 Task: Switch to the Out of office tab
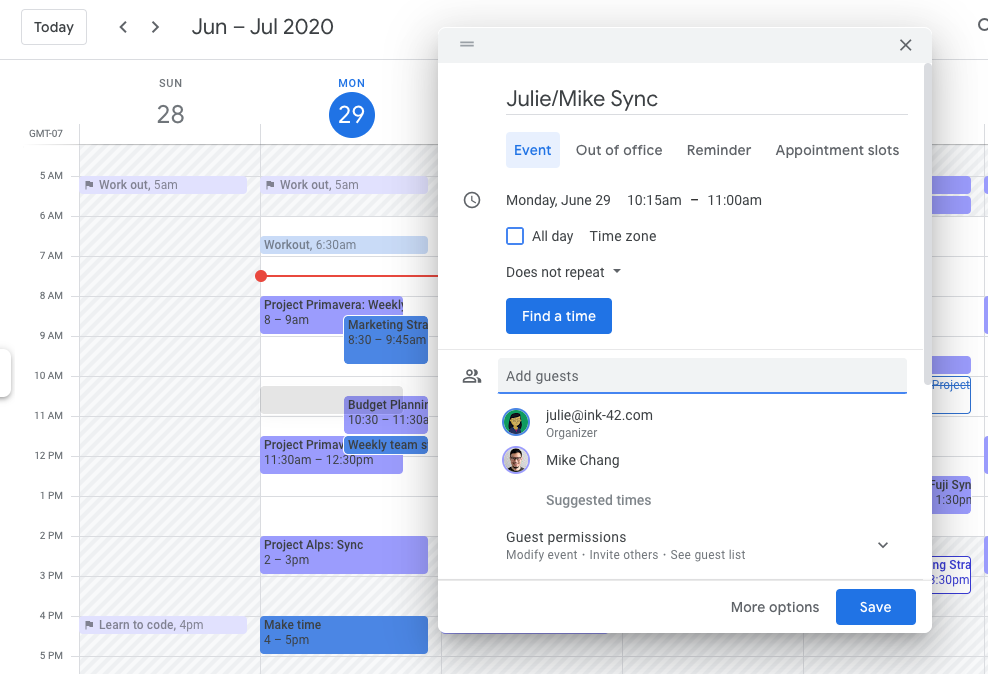click(618, 150)
